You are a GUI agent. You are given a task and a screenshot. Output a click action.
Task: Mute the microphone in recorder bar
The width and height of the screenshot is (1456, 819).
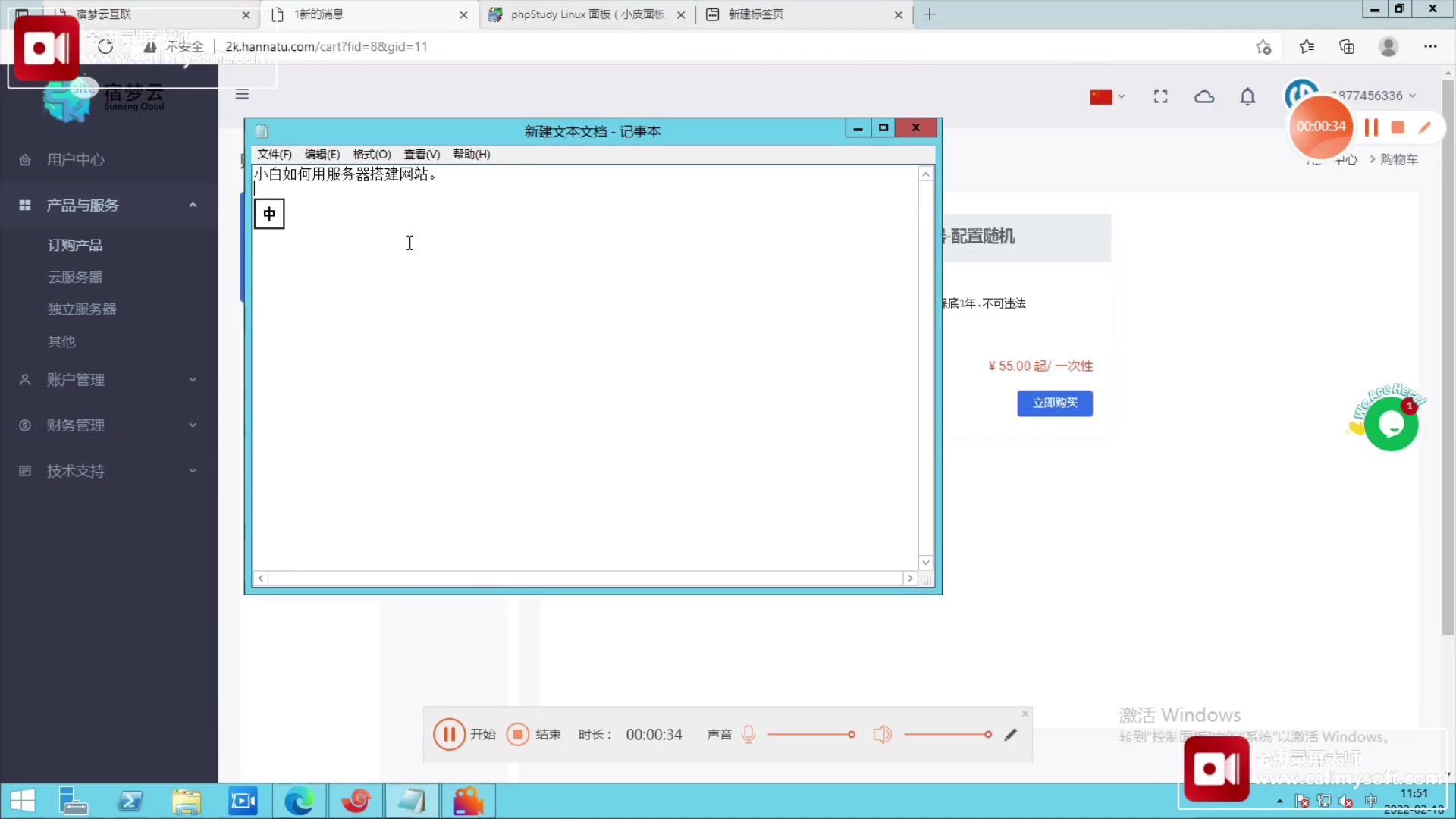click(748, 734)
